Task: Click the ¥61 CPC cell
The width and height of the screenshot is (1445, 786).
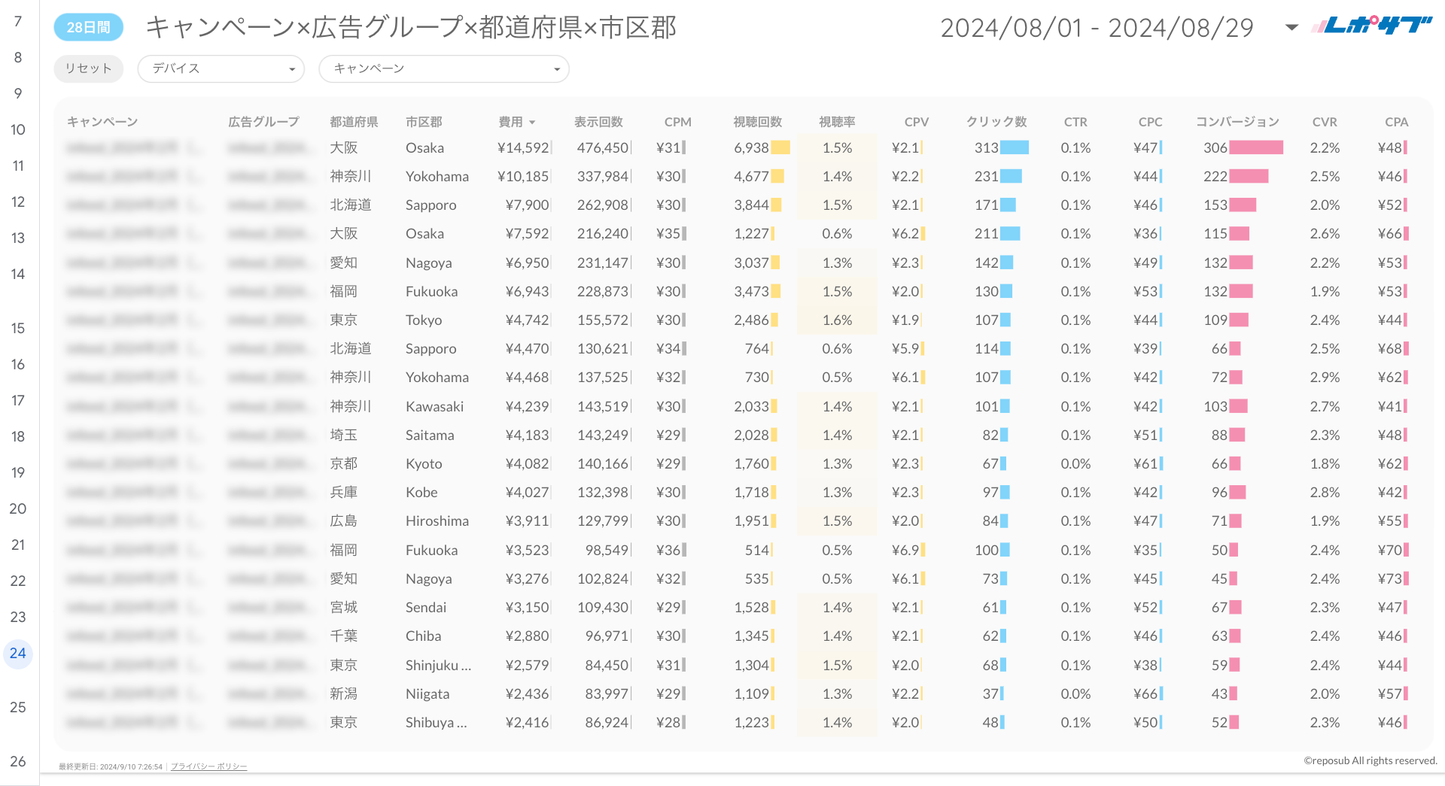Action: coord(1146,464)
